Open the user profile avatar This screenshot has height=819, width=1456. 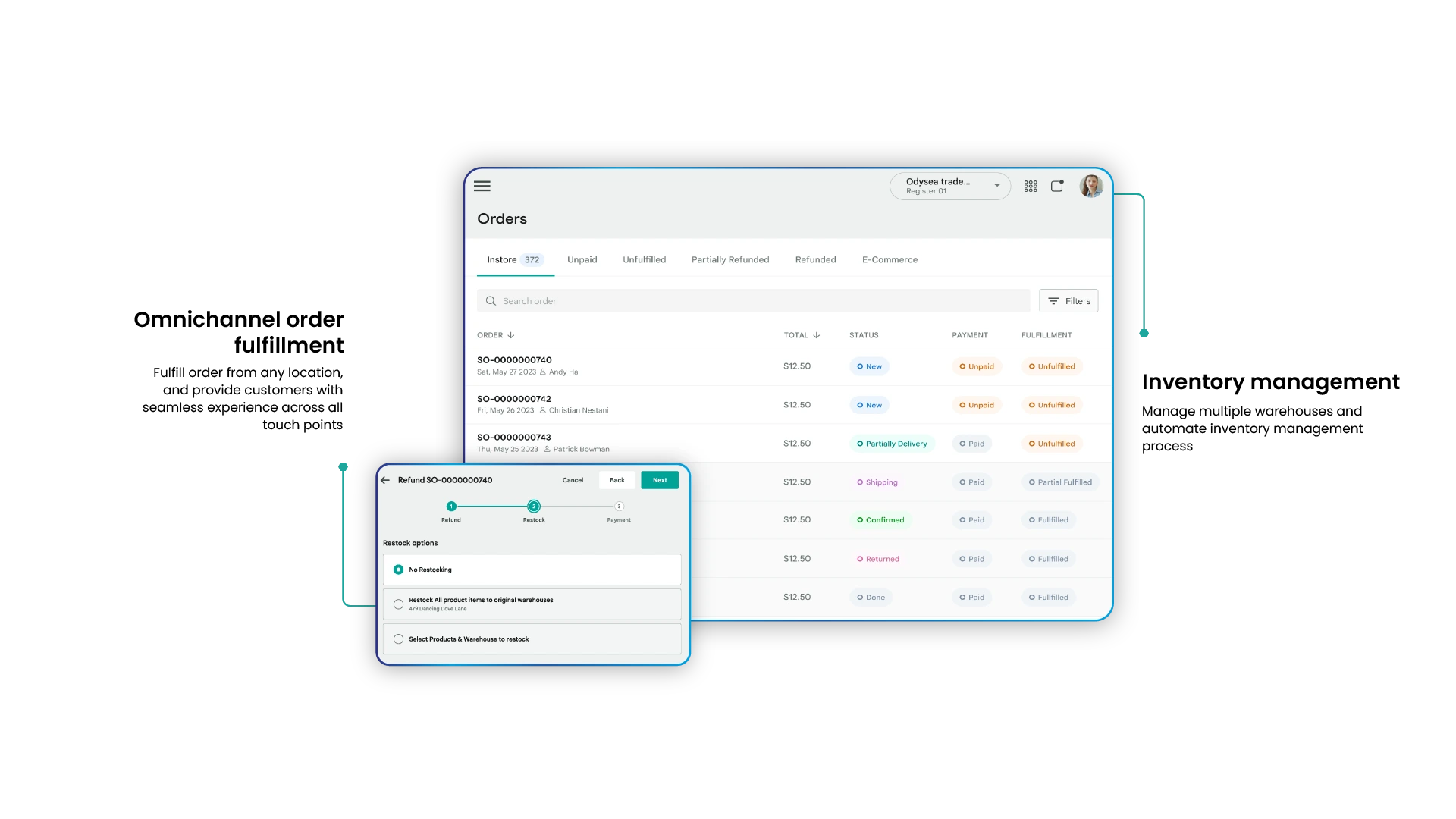pyautogui.click(x=1090, y=186)
